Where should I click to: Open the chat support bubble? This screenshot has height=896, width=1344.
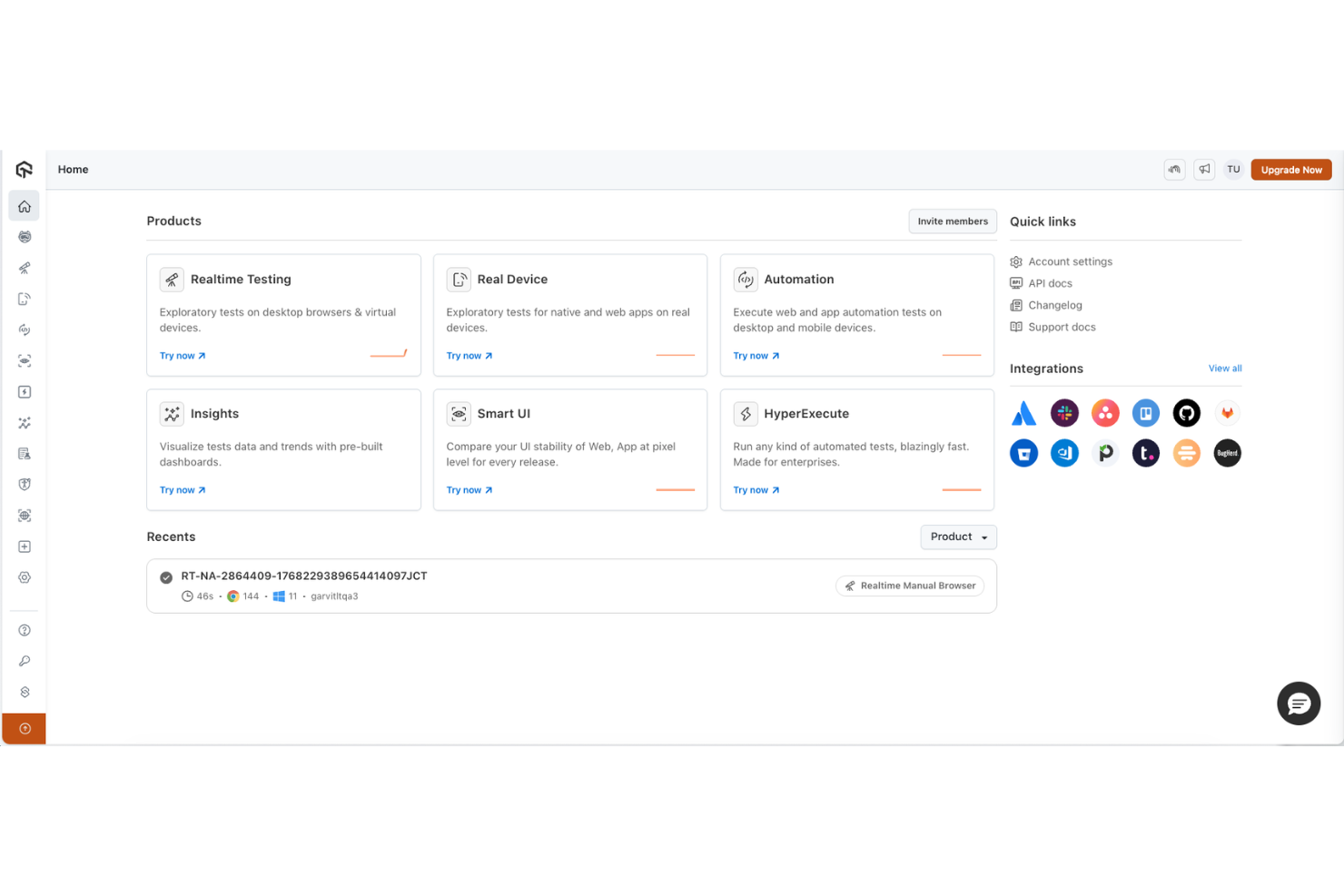[1299, 704]
